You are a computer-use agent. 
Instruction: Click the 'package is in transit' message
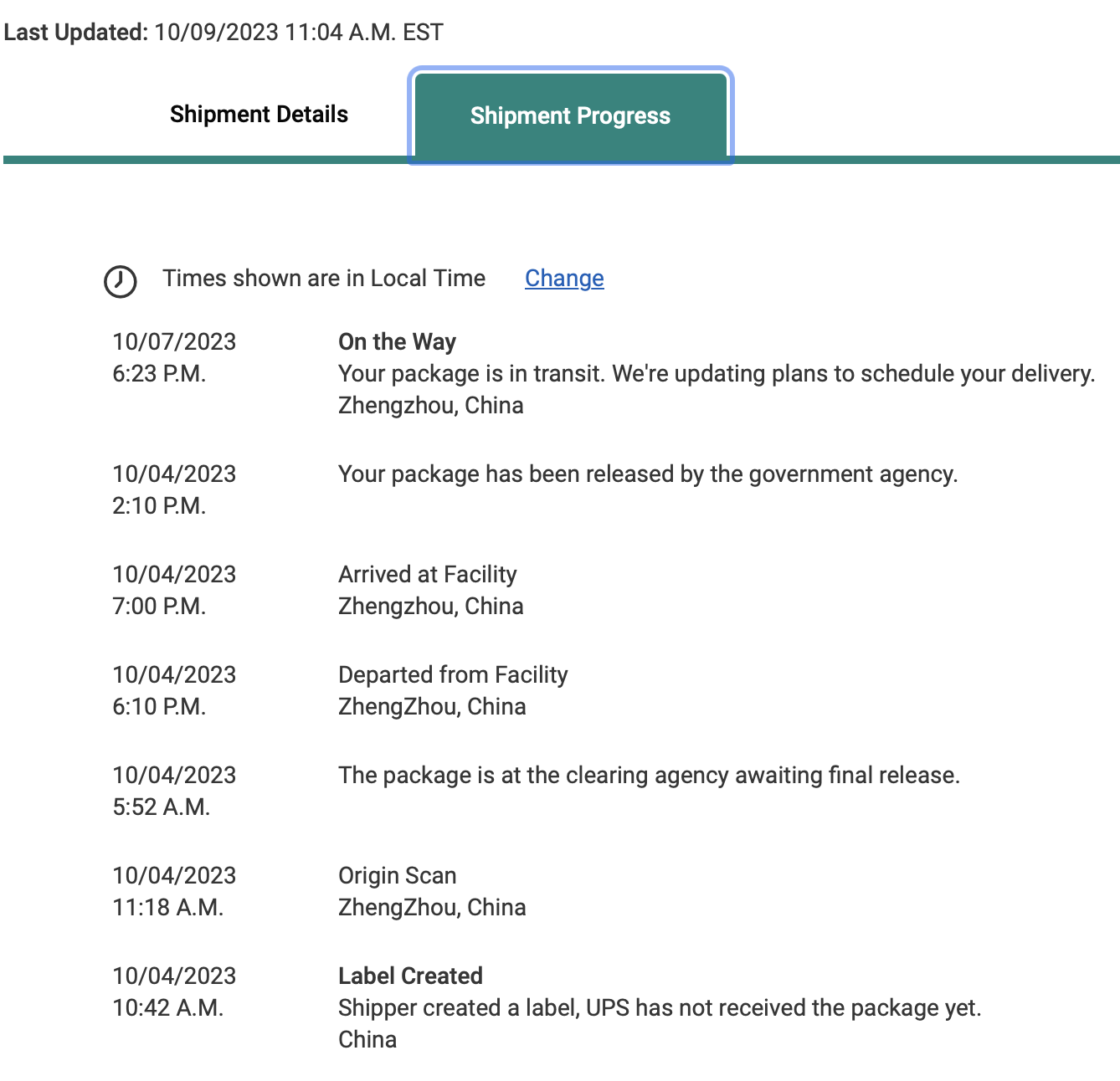coord(717,374)
